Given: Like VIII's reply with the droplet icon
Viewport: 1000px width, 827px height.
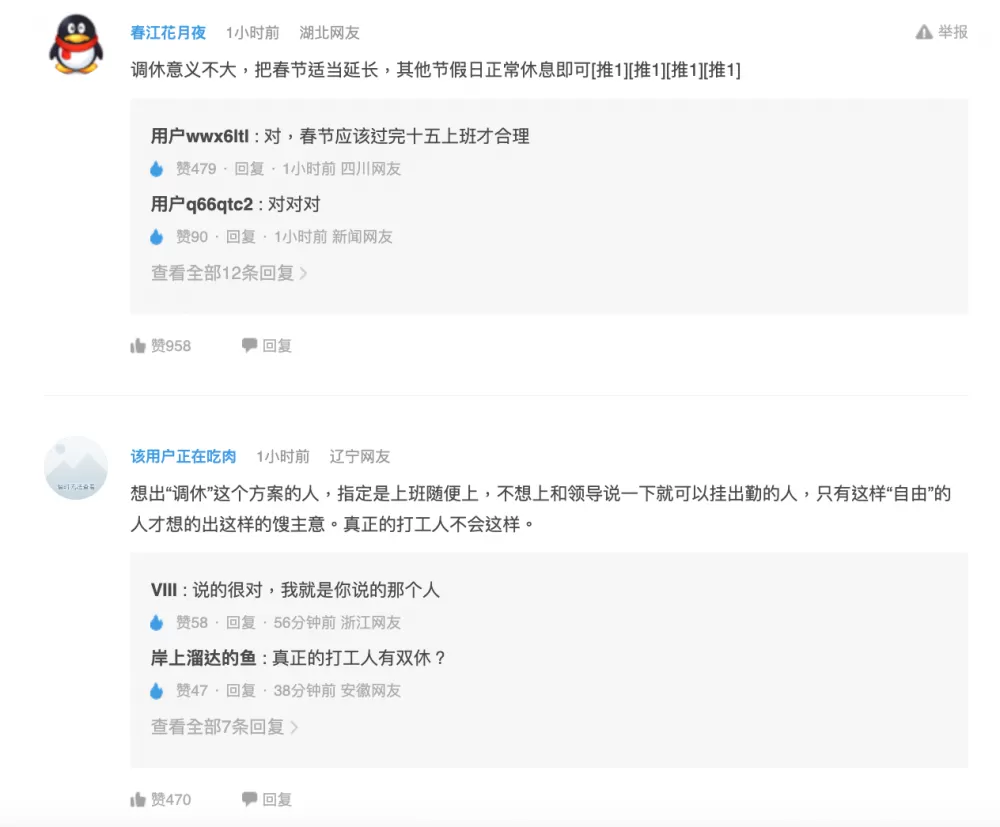Looking at the screenshot, I should click(156, 623).
